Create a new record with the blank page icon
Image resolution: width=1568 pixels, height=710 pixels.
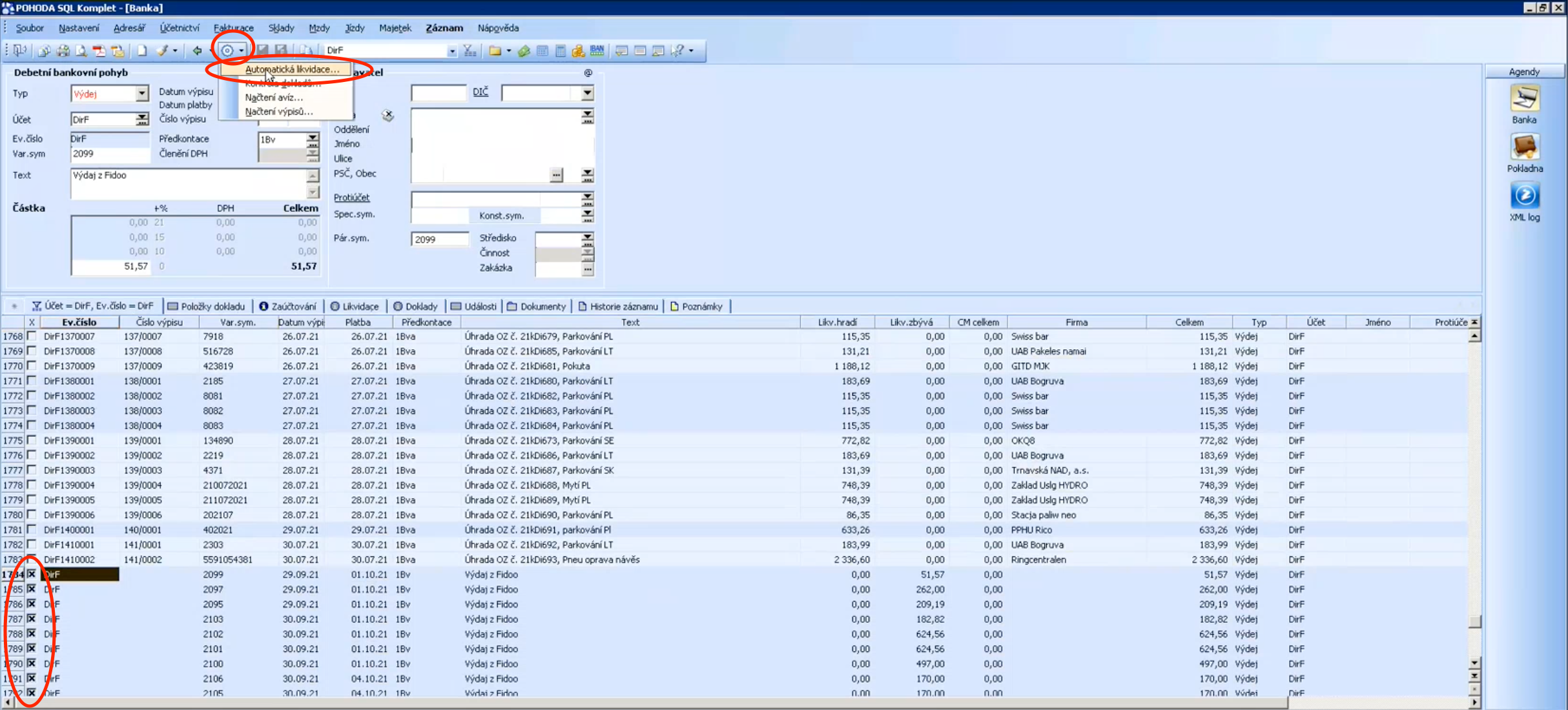141,50
